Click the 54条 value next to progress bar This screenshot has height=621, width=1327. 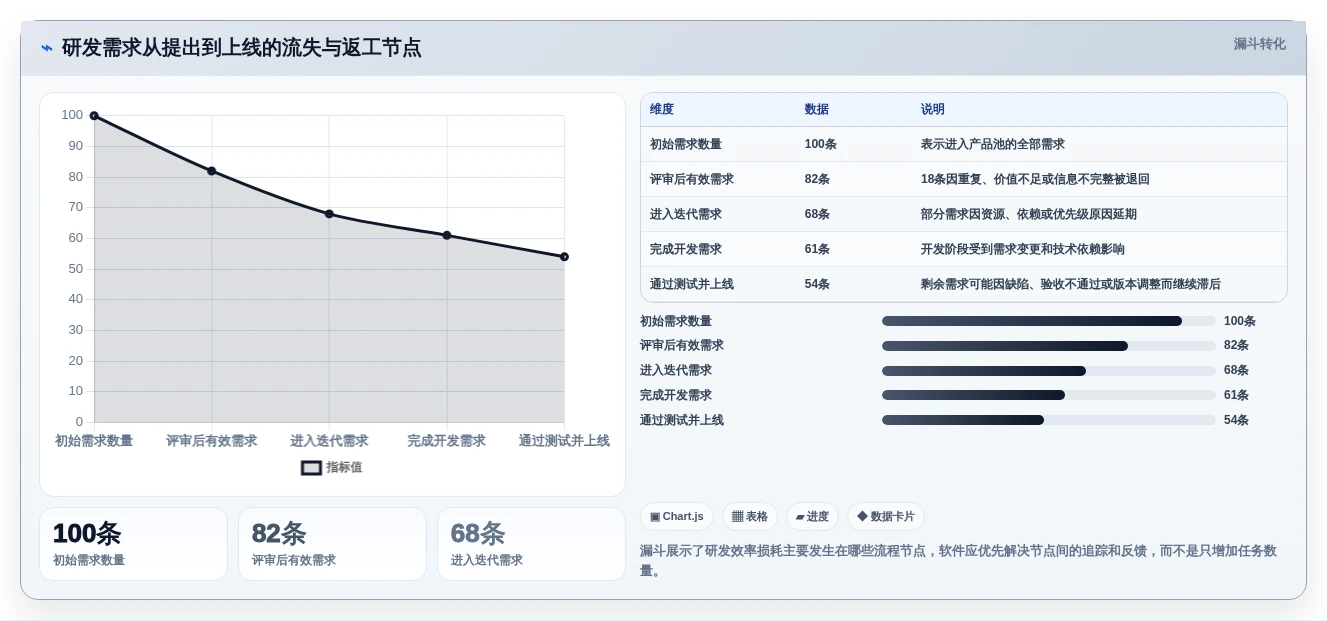1236,420
